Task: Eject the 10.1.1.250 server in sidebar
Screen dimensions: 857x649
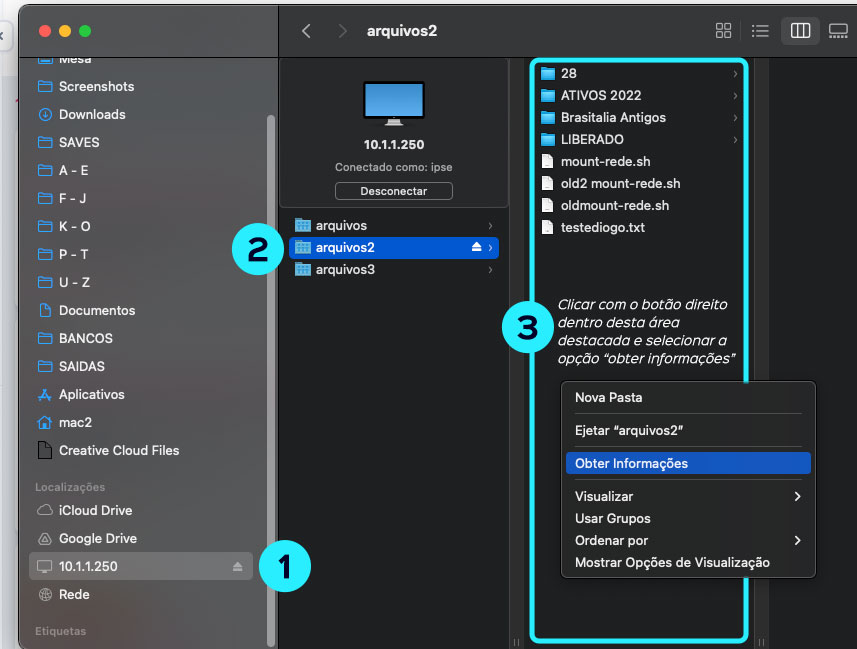Action: pyautogui.click(x=238, y=567)
